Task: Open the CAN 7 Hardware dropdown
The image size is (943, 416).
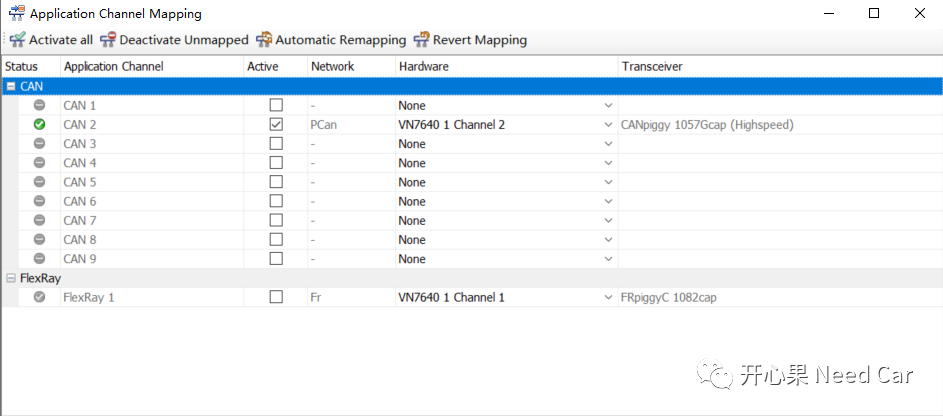Action: [x=608, y=221]
